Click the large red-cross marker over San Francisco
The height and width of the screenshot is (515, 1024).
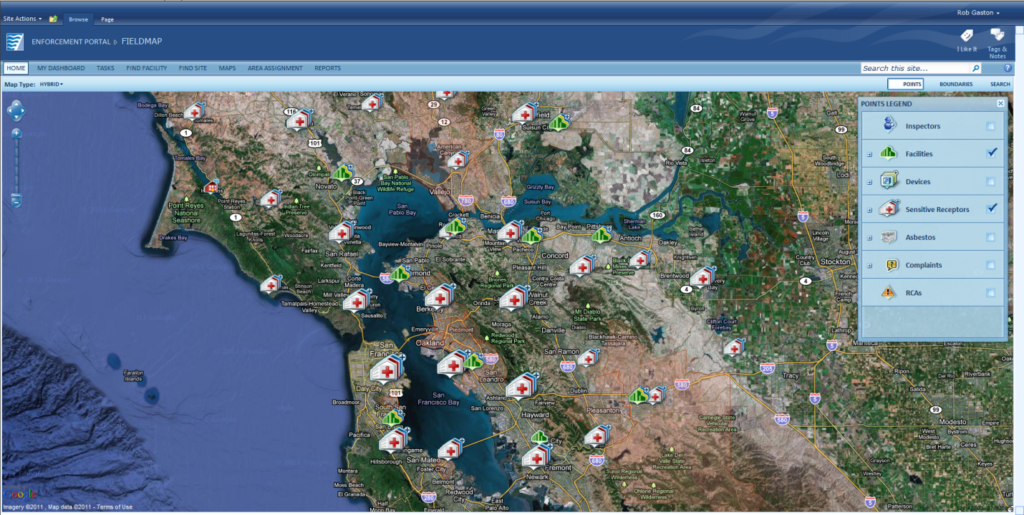tap(387, 369)
